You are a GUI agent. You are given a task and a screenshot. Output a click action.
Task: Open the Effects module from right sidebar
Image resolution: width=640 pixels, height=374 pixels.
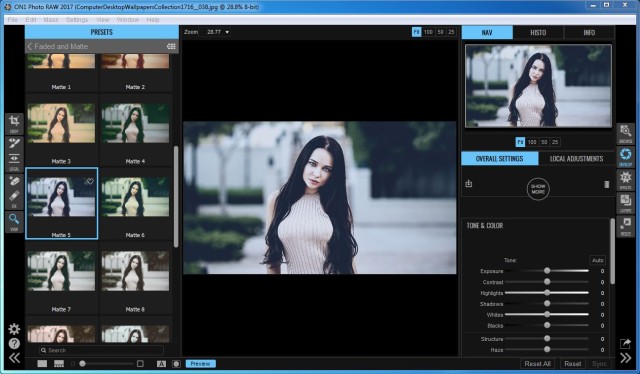point(626,180)
